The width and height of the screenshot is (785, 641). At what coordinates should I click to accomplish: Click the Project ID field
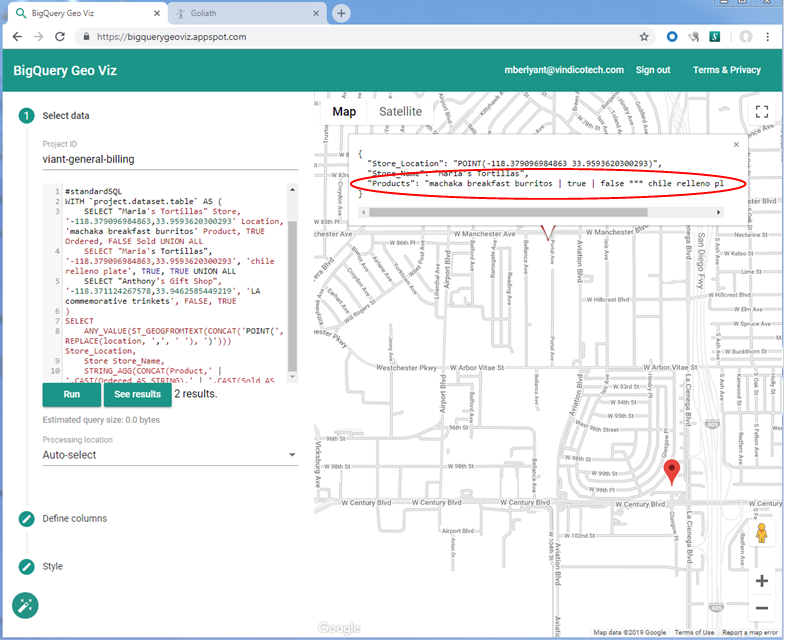[170, 159]
